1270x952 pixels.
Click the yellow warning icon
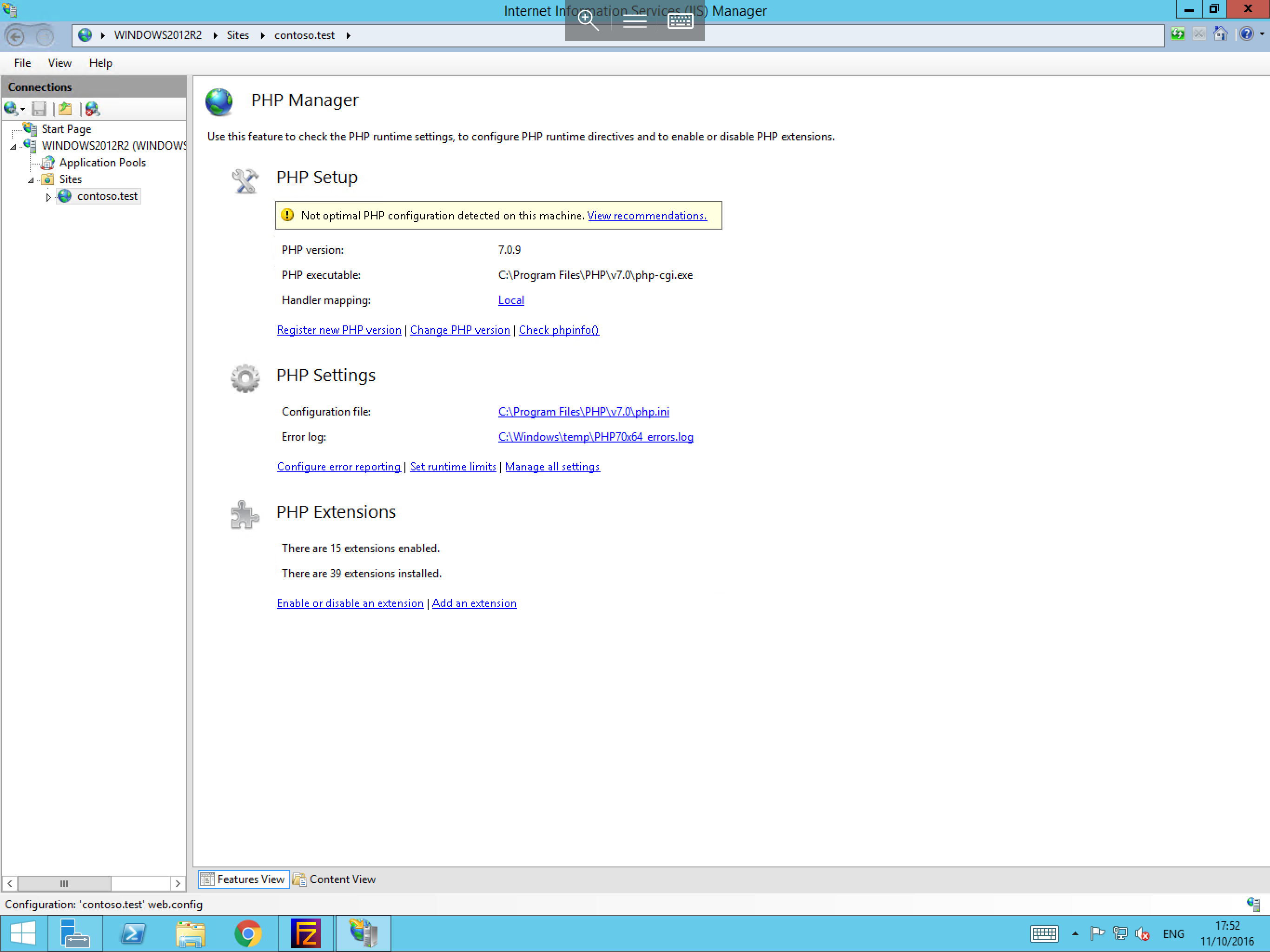tap(287, 215)
